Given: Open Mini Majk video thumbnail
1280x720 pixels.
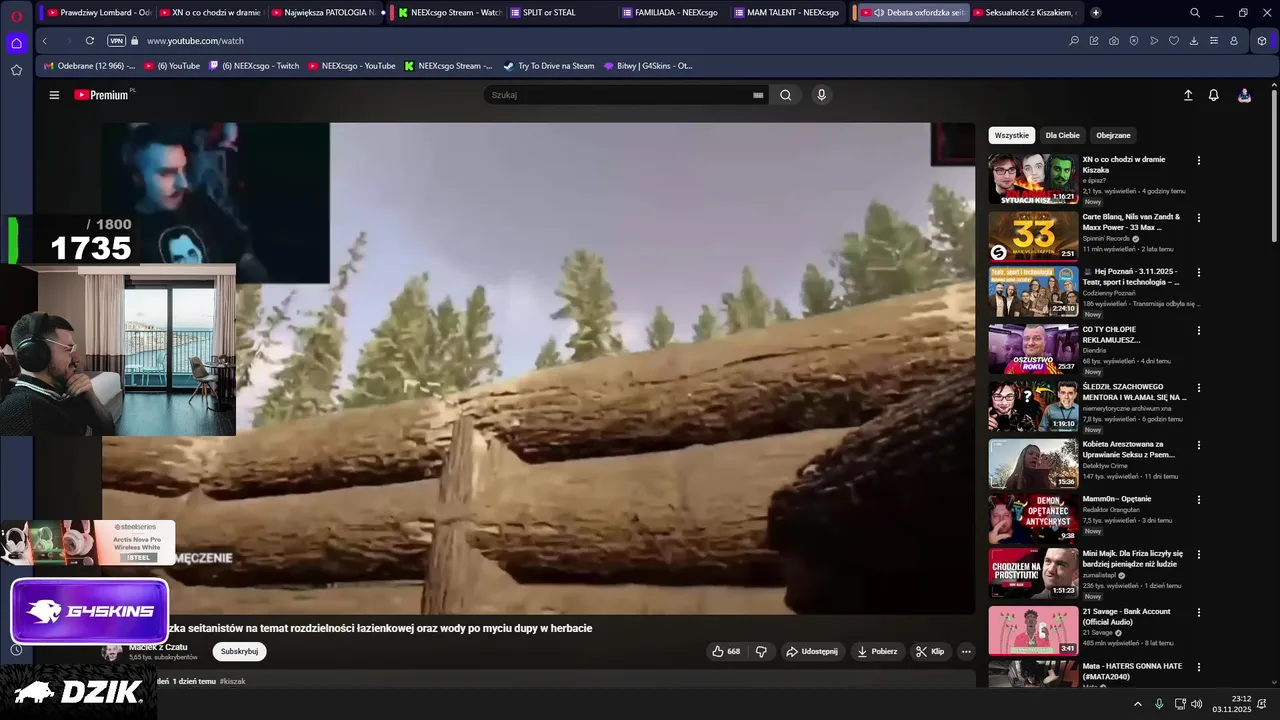Looking at the screenshot, I should tap(1033, 573).
